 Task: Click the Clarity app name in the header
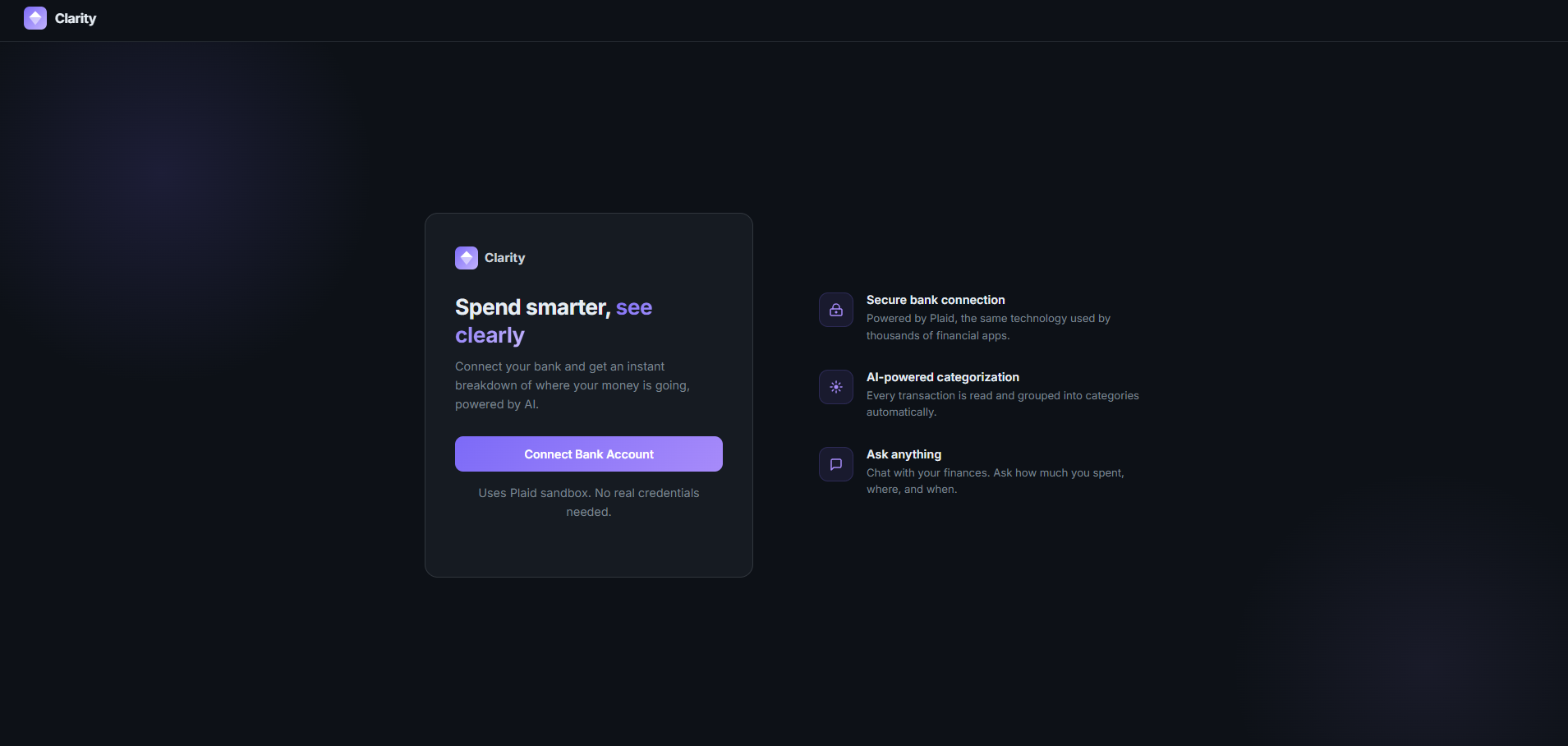click(74, 18)
